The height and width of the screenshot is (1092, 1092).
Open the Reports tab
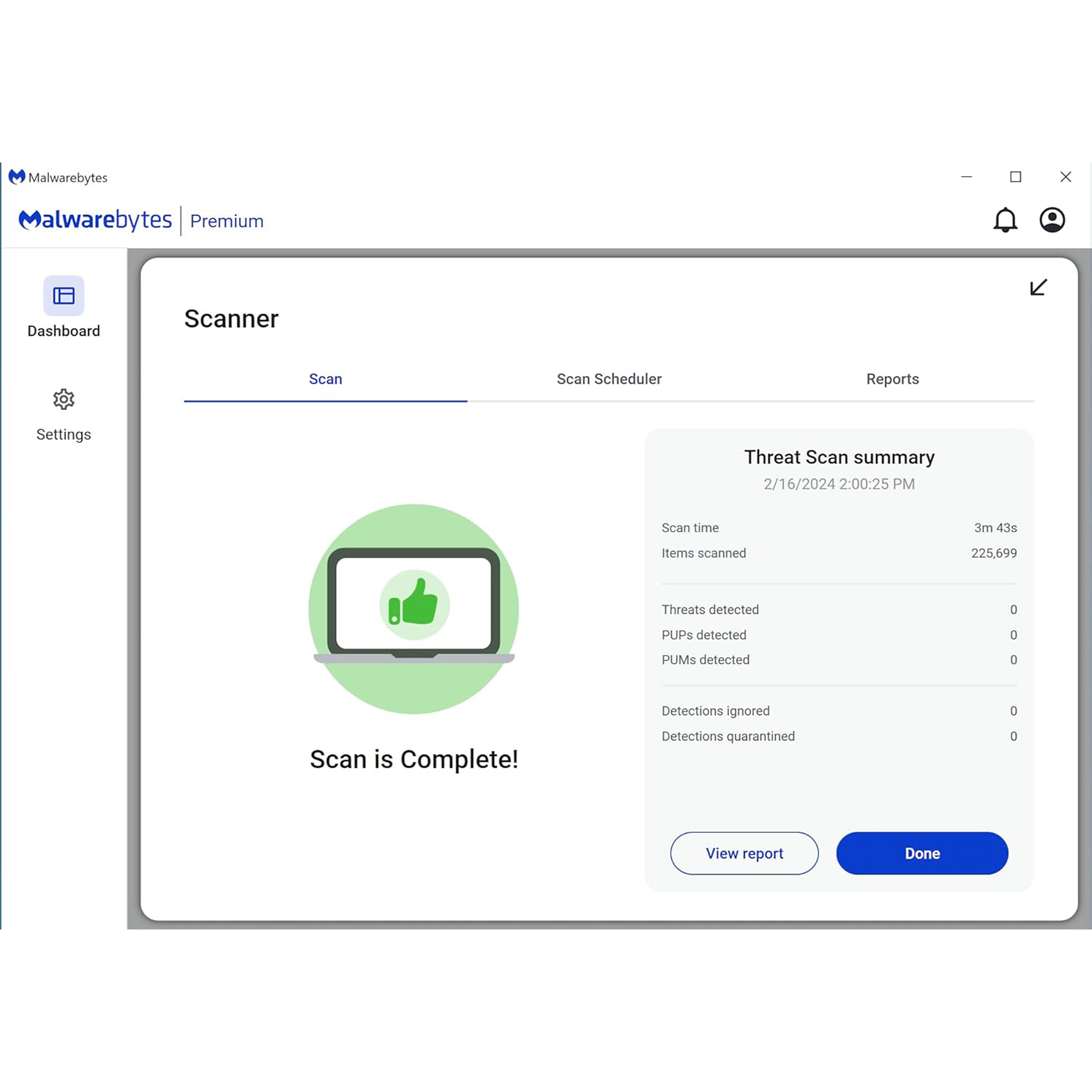[x=892, y=379]
